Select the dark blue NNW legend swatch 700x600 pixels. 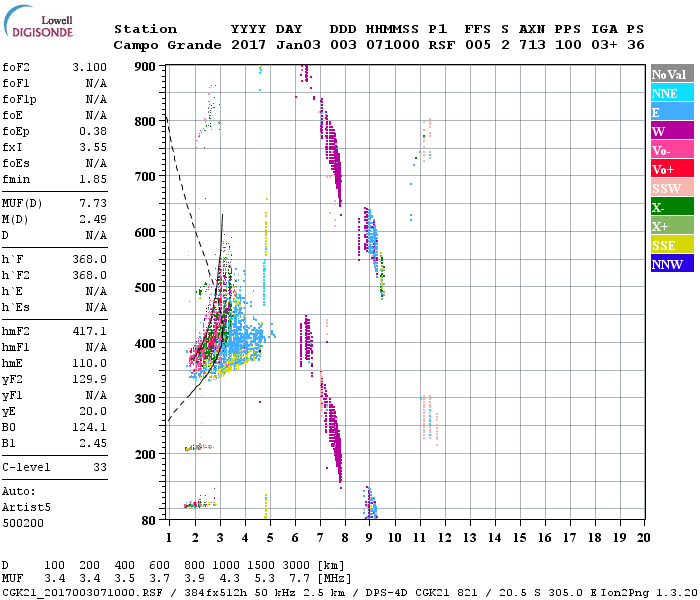672,263
